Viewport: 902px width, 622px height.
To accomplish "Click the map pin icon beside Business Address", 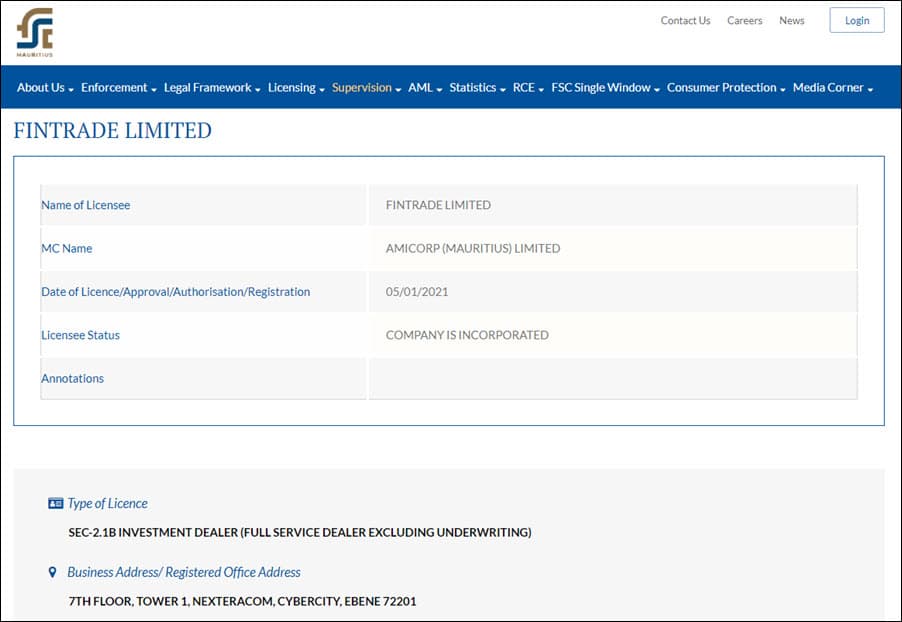I will pos(53,572).
